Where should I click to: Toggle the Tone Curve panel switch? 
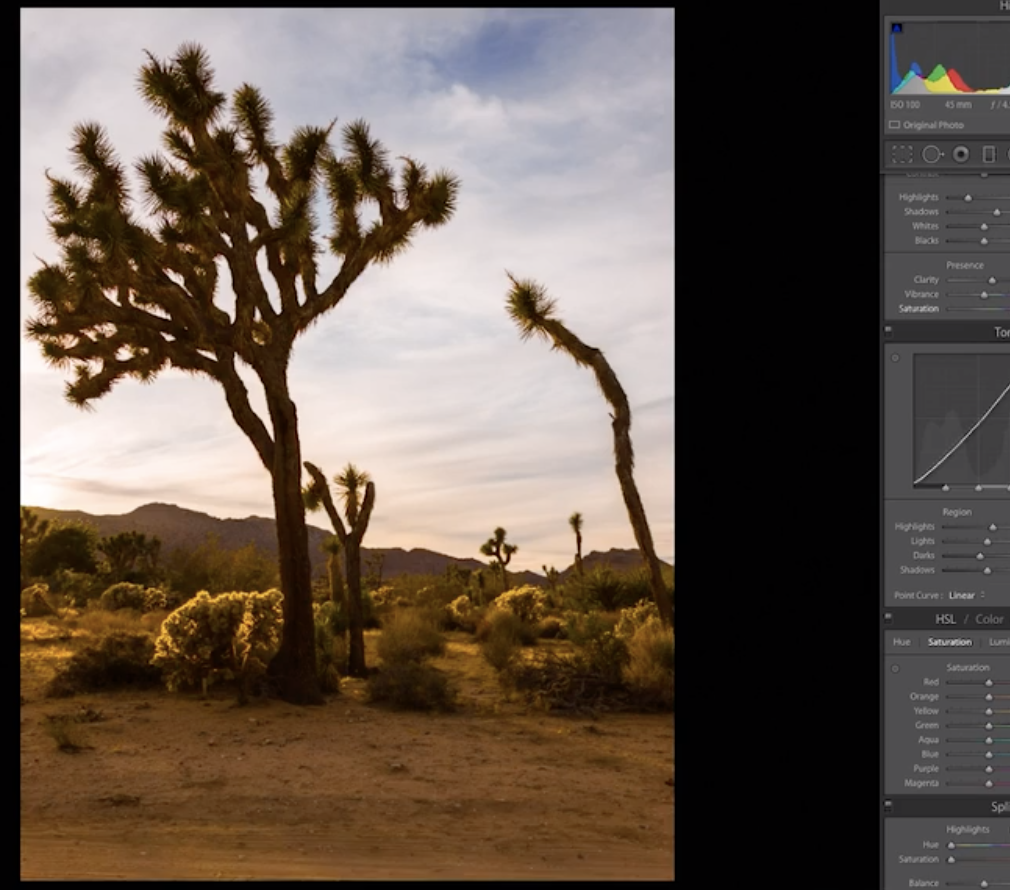tap(887, 329)
